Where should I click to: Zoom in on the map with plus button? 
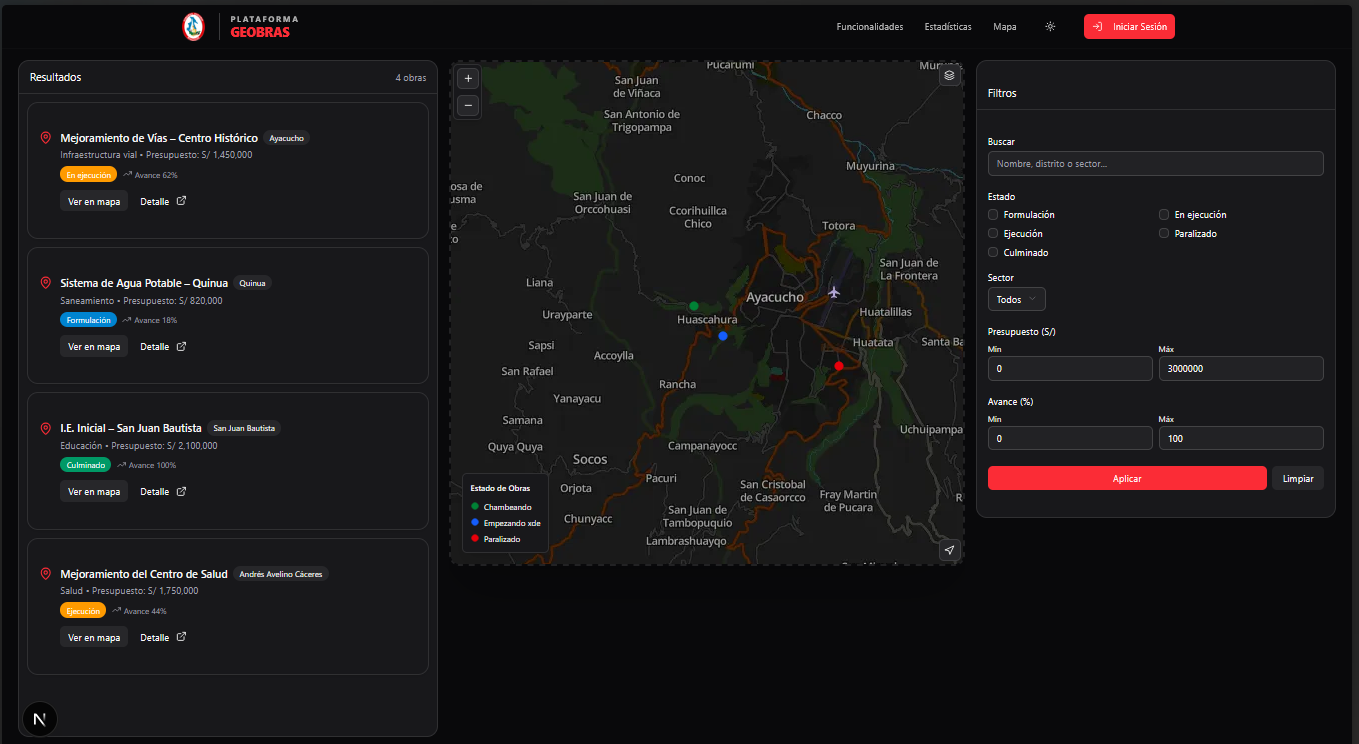coord(468,78)
